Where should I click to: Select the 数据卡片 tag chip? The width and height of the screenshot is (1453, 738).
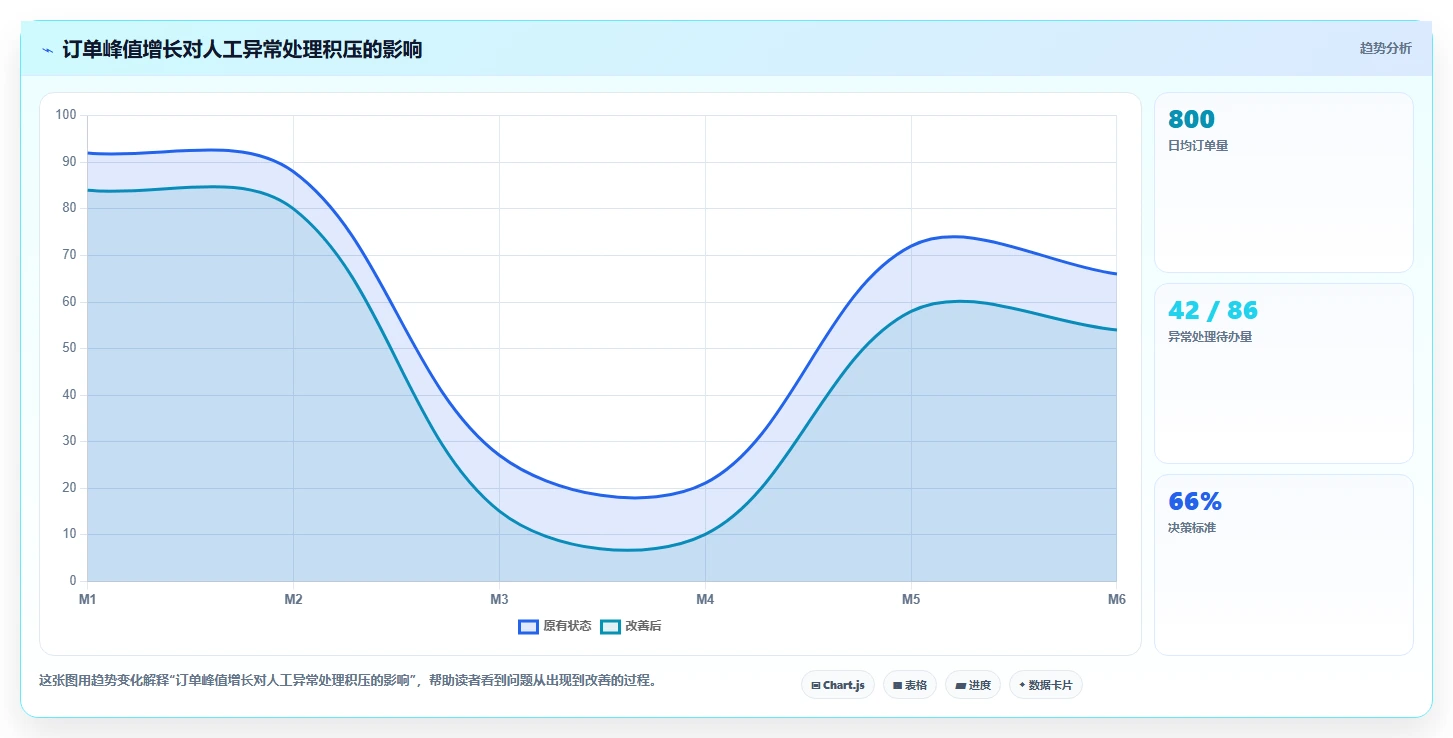coord(1046,685)
